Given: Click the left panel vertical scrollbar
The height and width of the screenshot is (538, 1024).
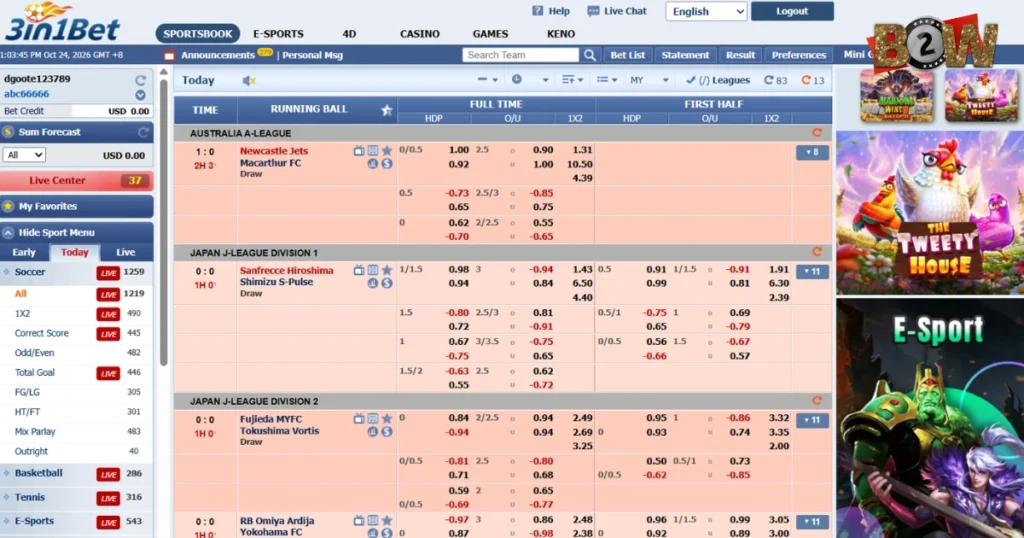Looking at the screenshot, I should tap(164, 222).
